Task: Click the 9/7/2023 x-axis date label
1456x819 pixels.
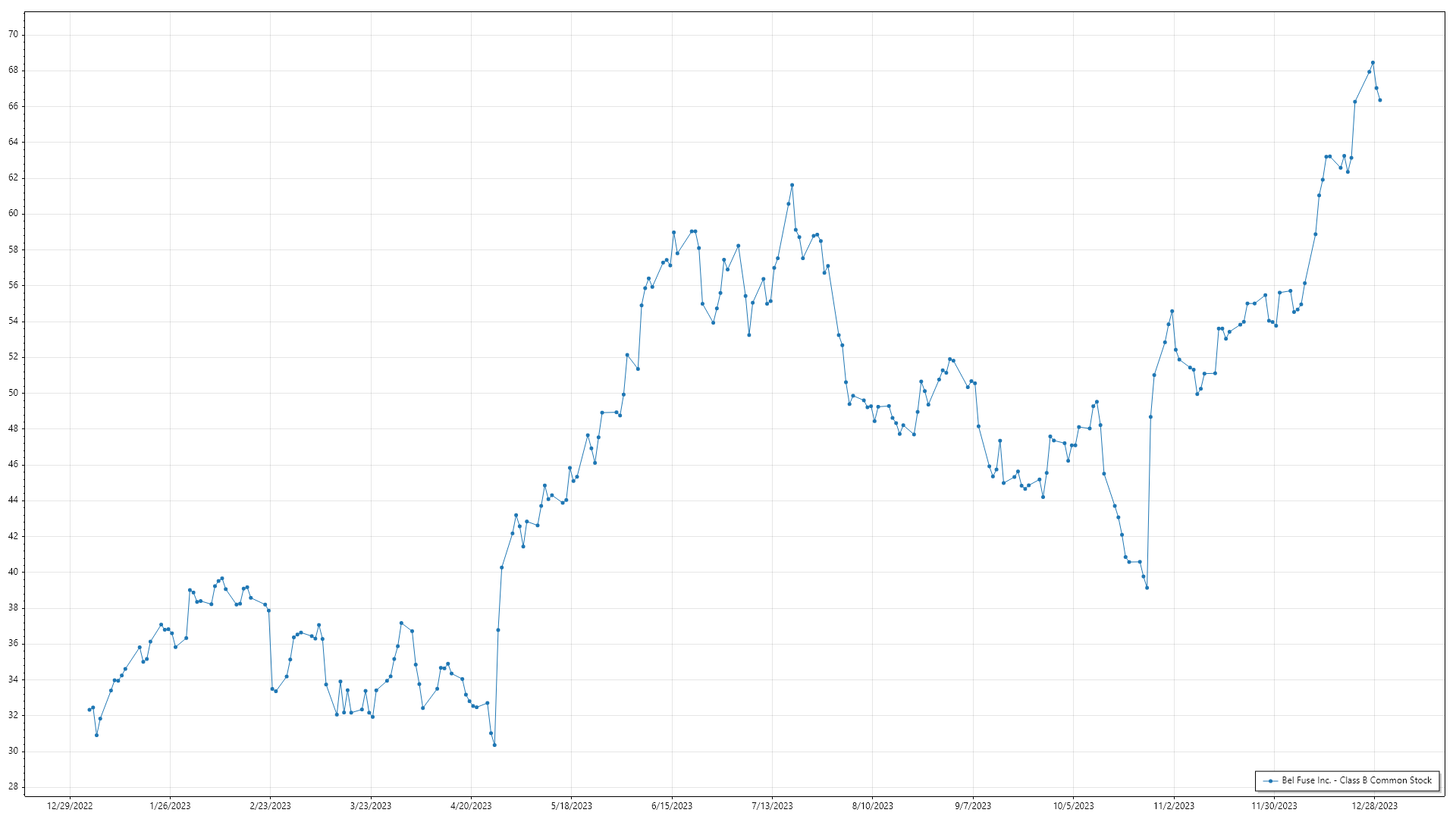Action: [973, 806]
